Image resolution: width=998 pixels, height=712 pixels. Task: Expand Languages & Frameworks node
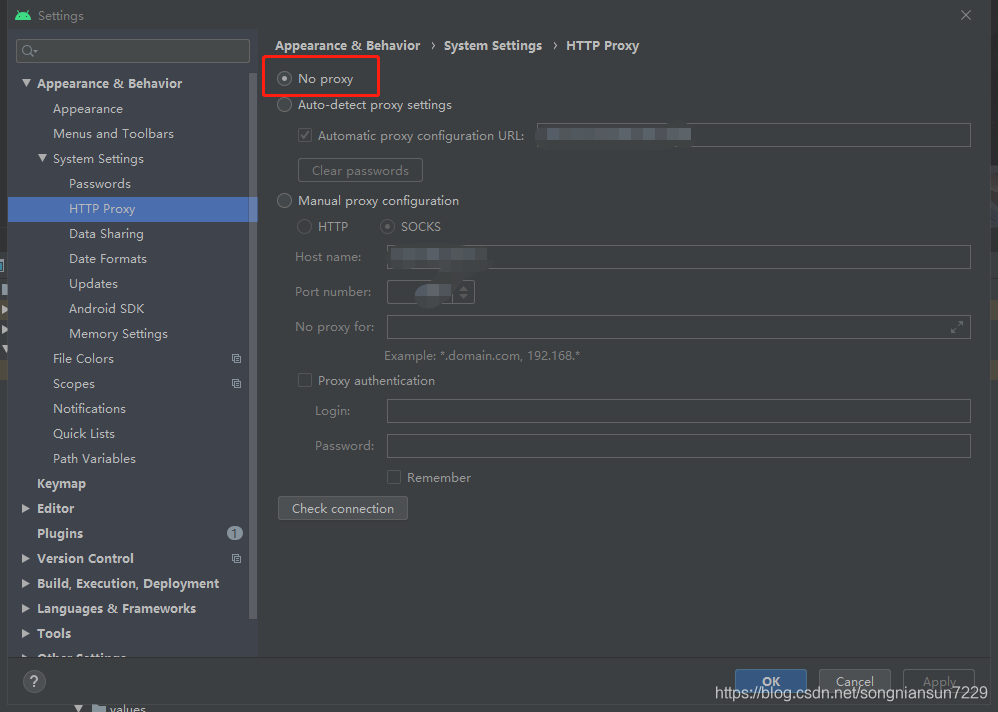pos(26,608)
